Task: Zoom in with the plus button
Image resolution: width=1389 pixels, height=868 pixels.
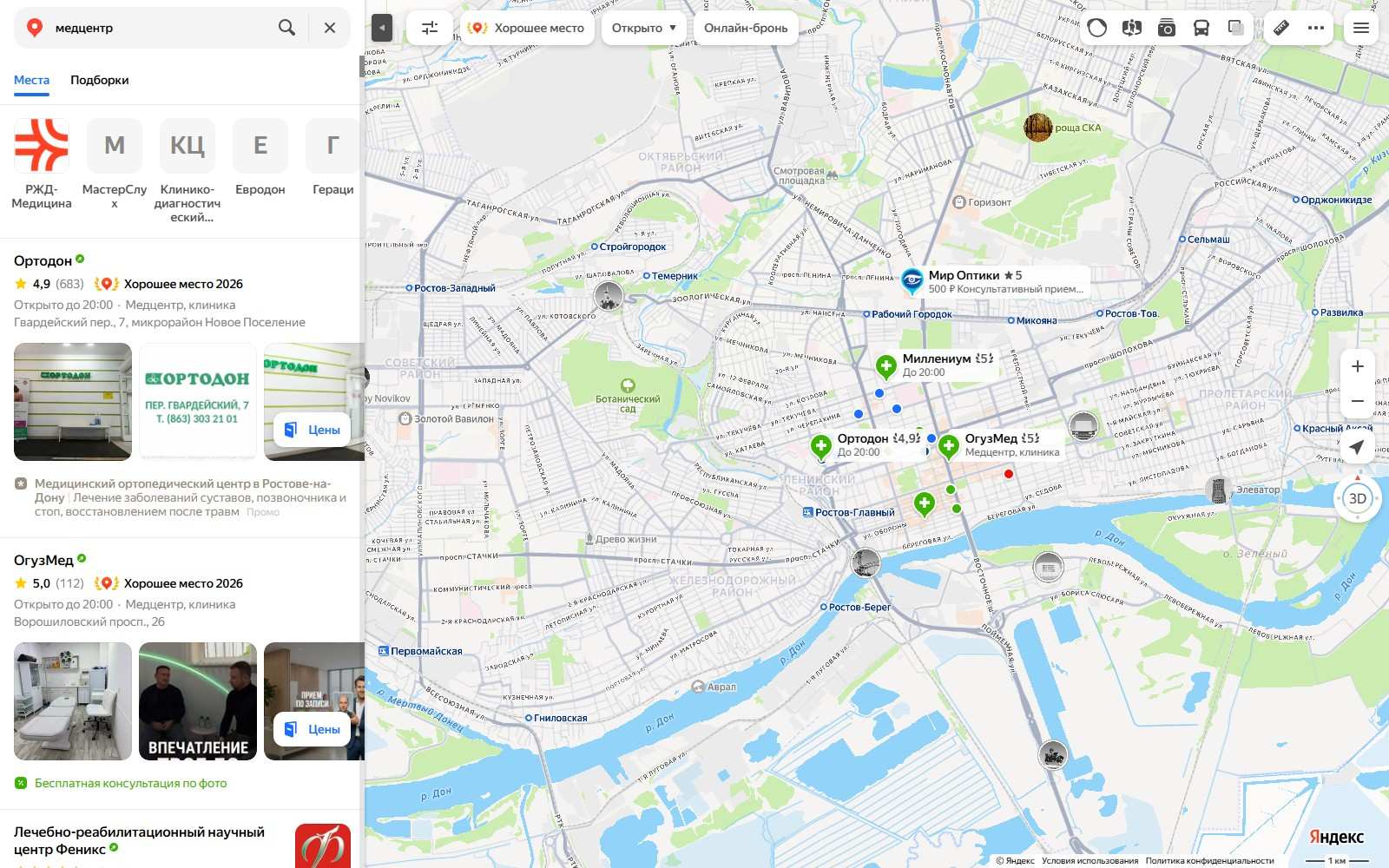Action: tap(1358, 366)
